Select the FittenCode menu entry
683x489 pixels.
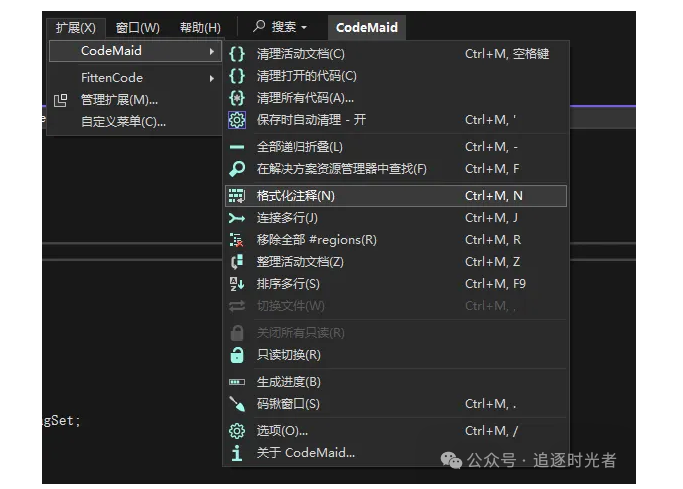click(135, 78)
